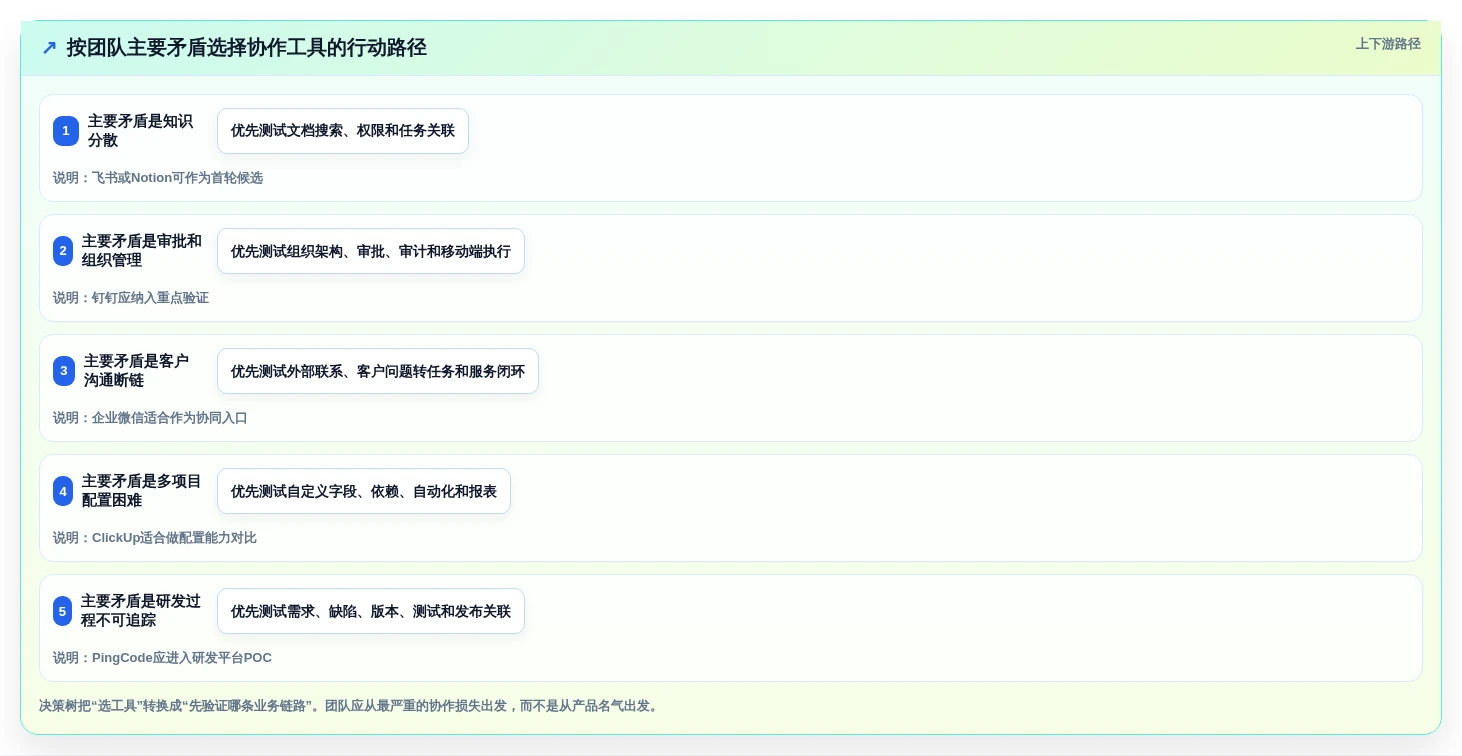Click number badge 5 for 研发过程不可追踪
The height and width of the screenshot is (756, 1462).
click(63, 611)
